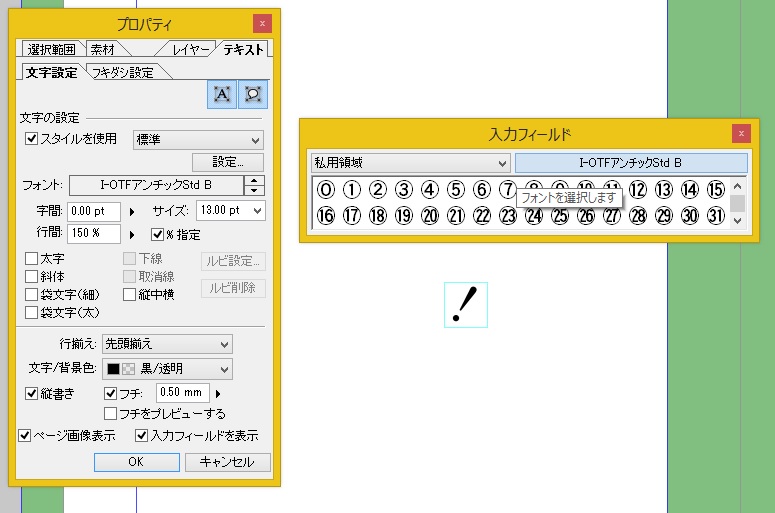Insert circled number 5 glyph
Viewport: 775px width, 513px height.
[x=456, y=190]
